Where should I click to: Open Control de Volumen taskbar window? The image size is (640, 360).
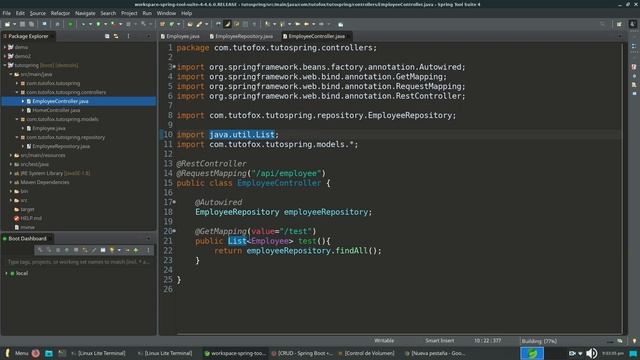coord(366,353)
